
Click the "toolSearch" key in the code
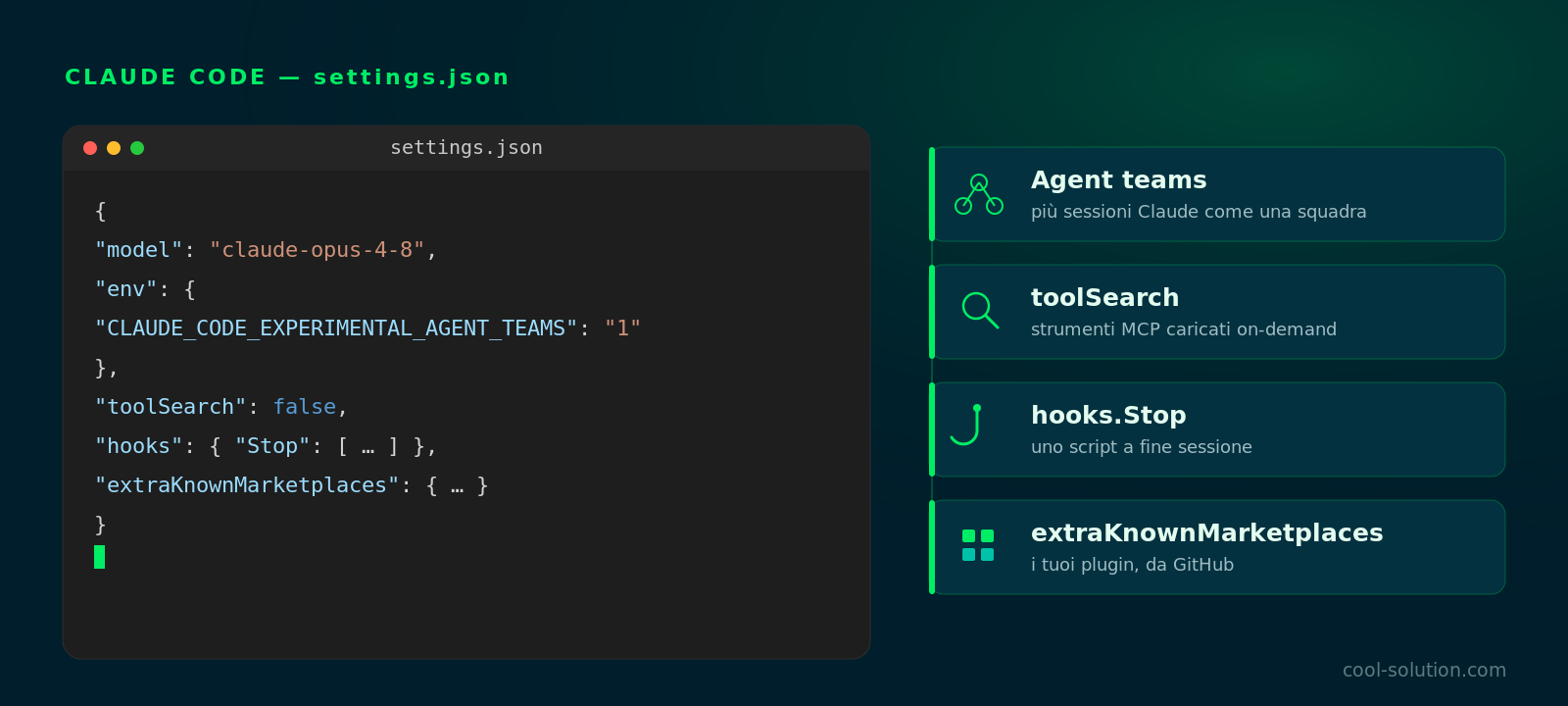coord(171,407)
